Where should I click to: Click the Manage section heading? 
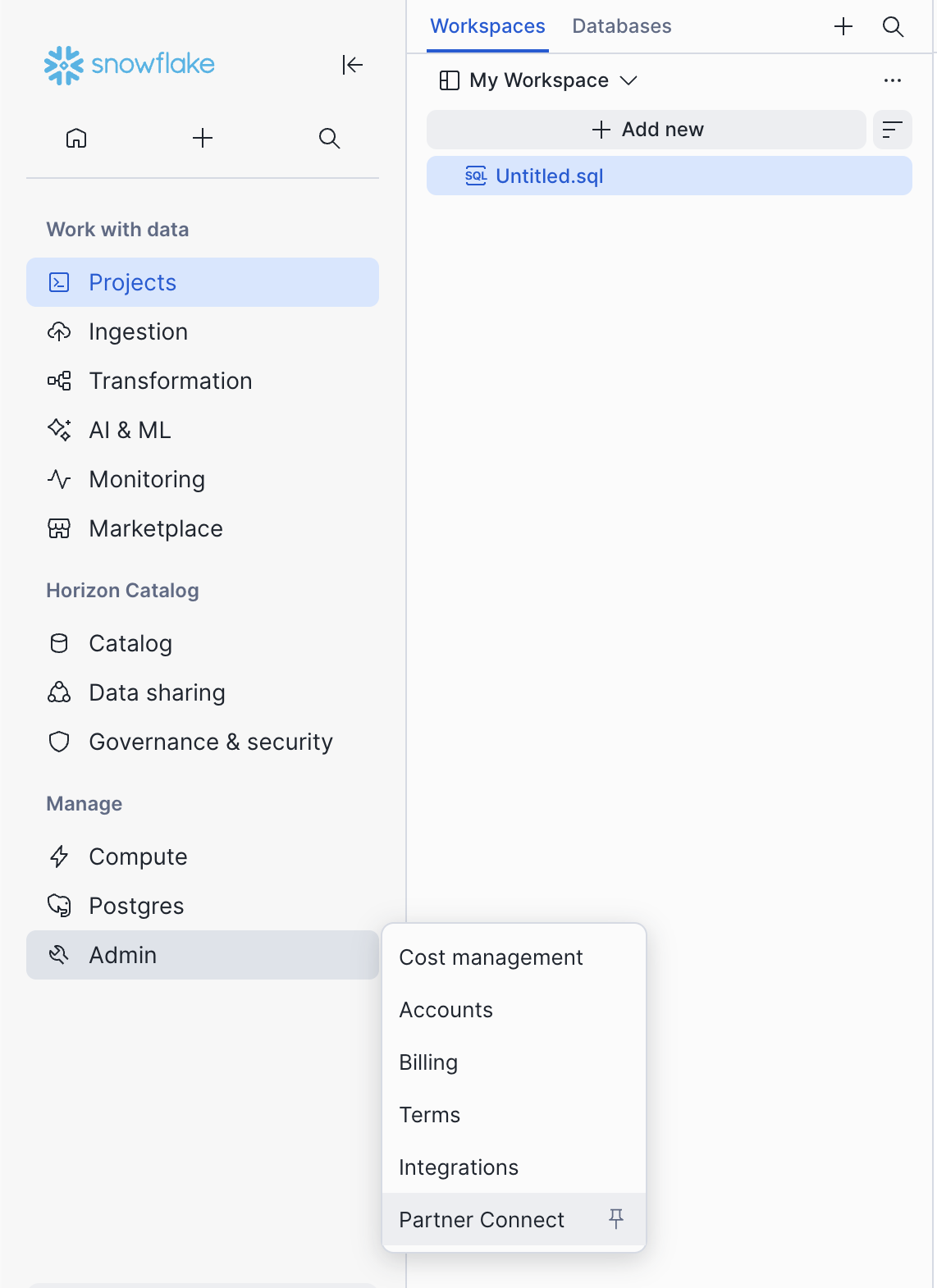coord(84,804)
